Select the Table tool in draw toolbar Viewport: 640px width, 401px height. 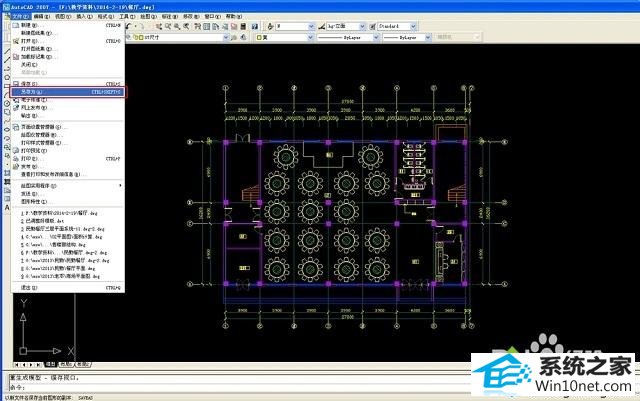tap(7, 199)
